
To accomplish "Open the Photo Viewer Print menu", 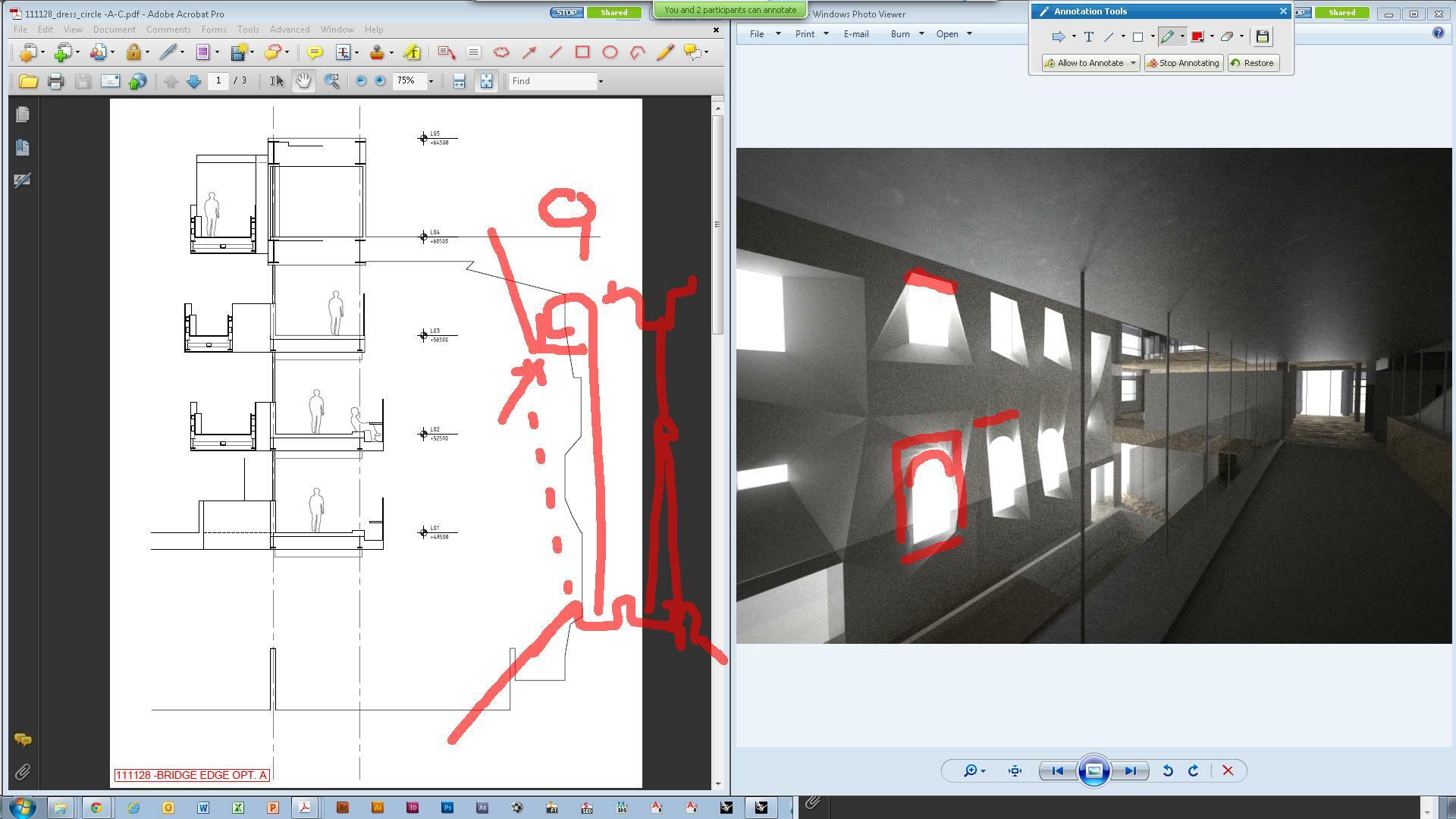I will coord(811,34).
